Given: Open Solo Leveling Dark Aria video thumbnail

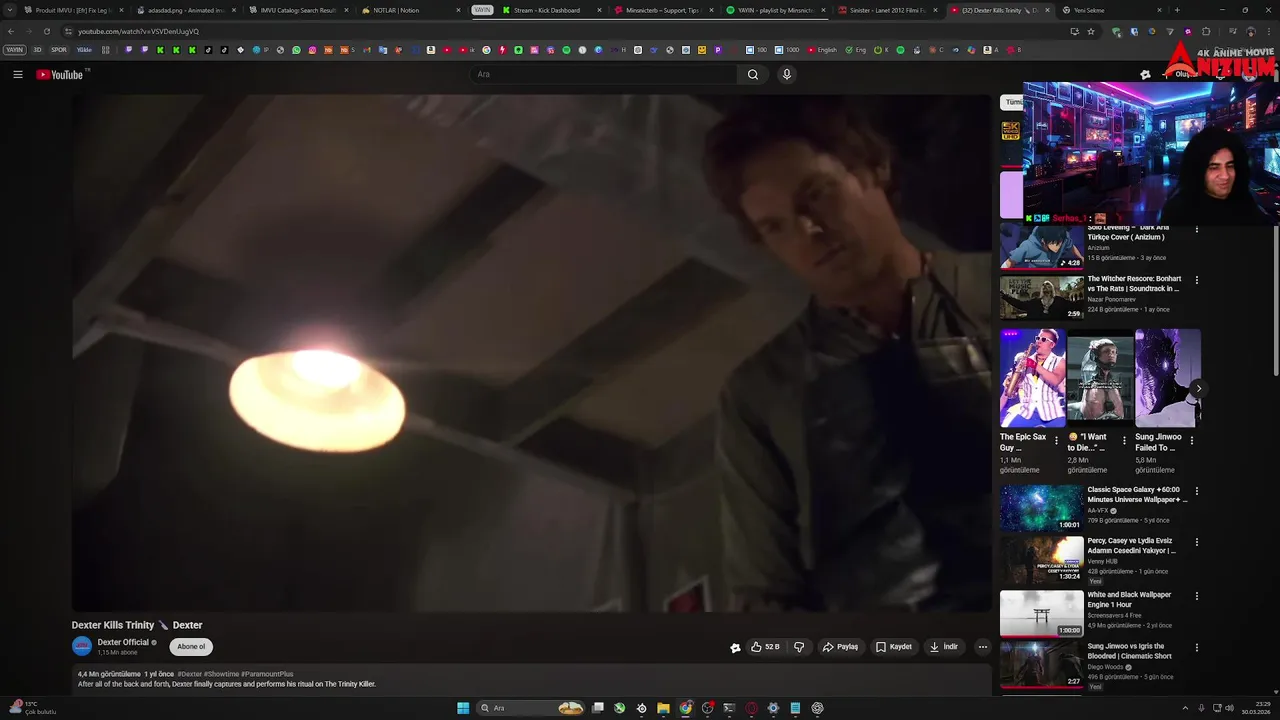Looking at the screenshot, I should click(1041, 245).
